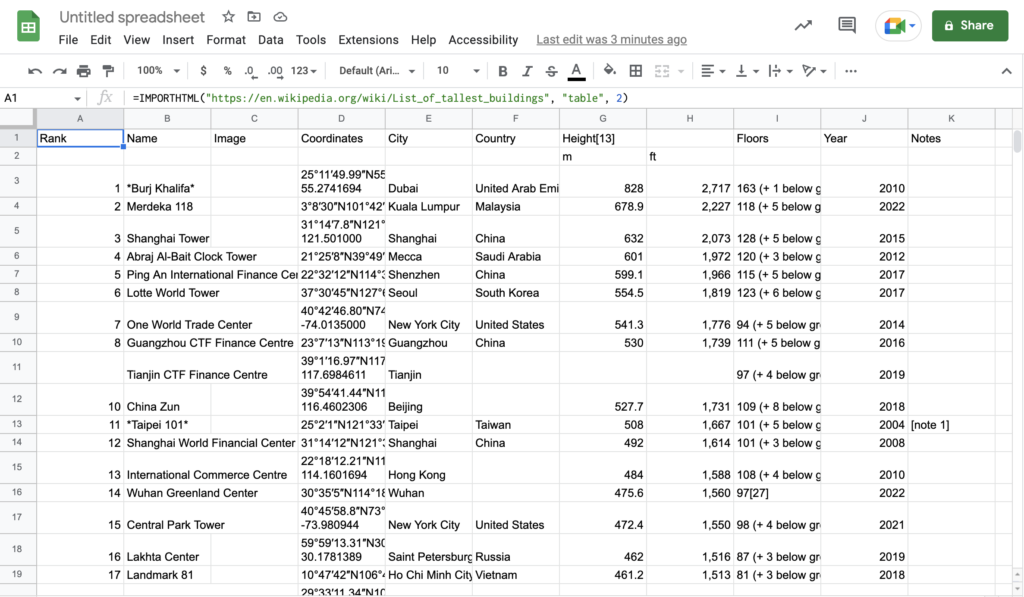Open the Data menu

coord(270,40)
